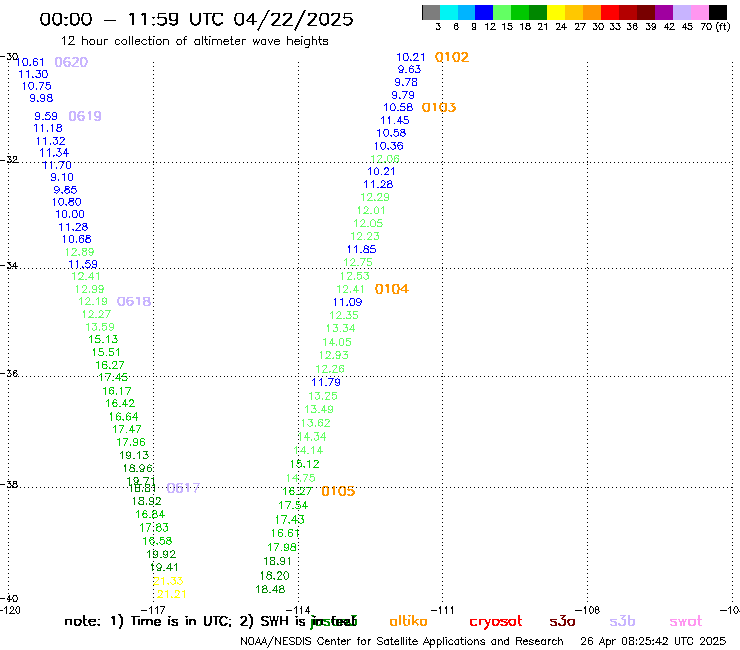Click wave height value 13.62
740x650 pixels.
click(x=315, y=423)
